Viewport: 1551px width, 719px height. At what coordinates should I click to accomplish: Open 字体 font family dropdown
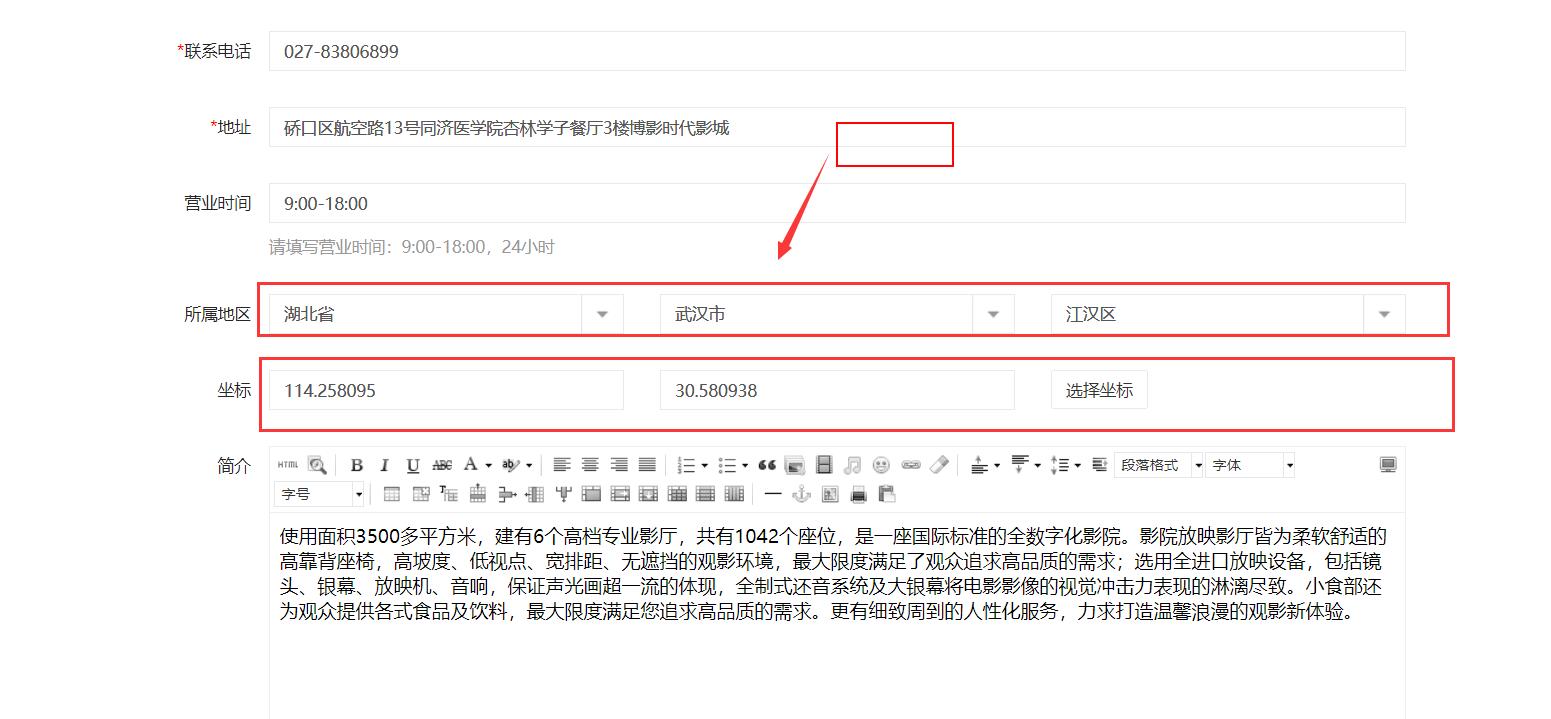pos(1250,465)
